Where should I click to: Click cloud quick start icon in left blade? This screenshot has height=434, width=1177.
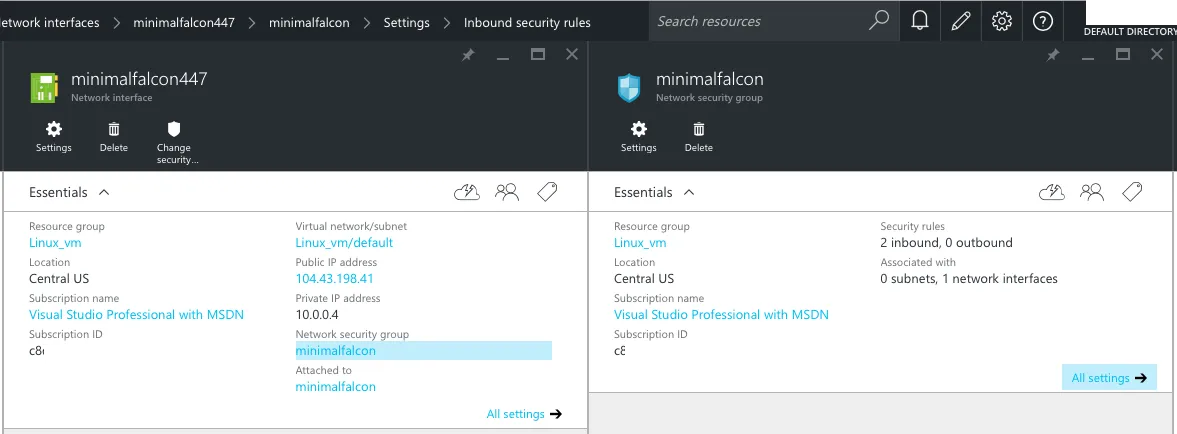click(x=467, y=193)
